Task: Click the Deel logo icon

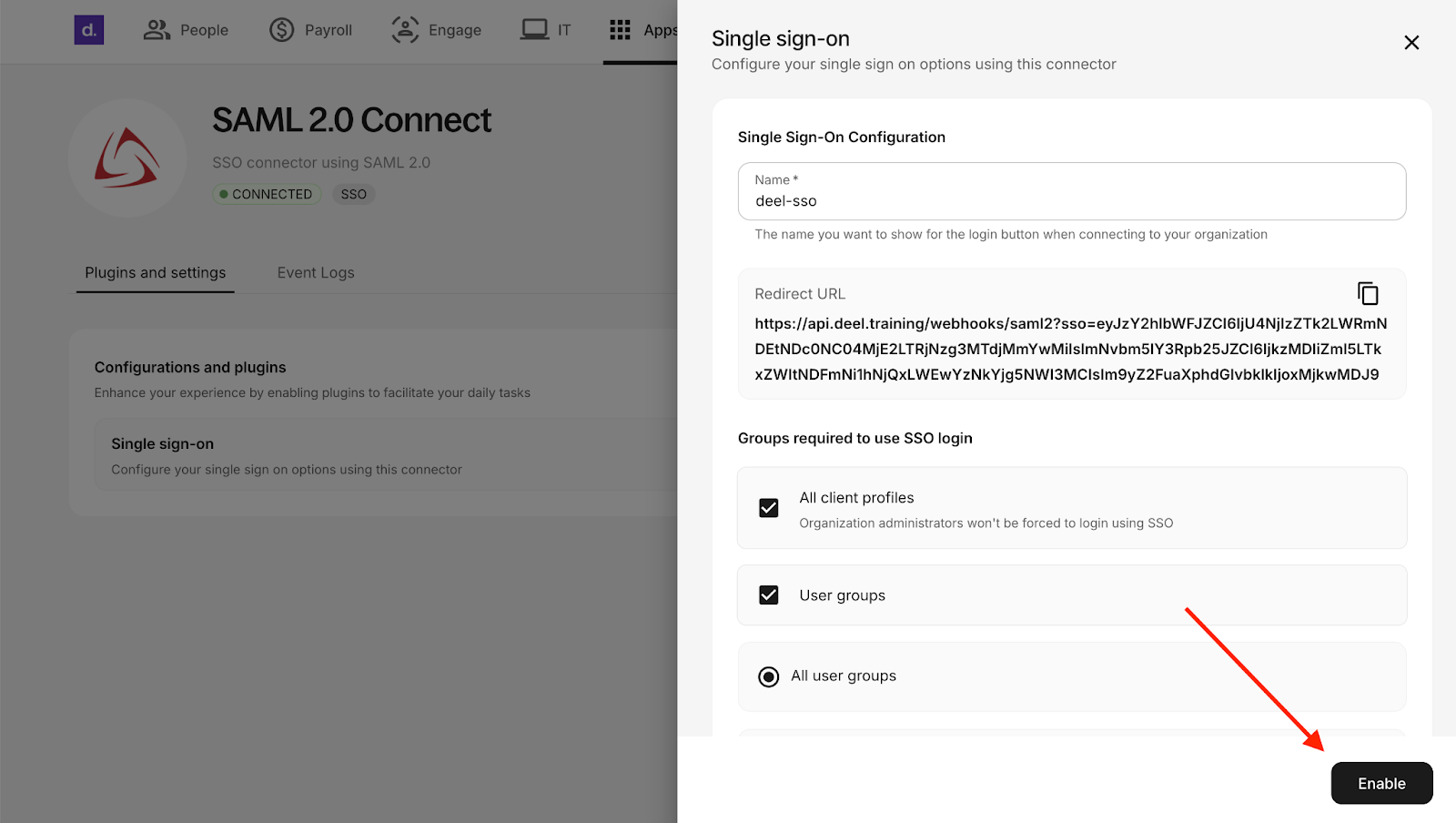Action: click(89, 30)
